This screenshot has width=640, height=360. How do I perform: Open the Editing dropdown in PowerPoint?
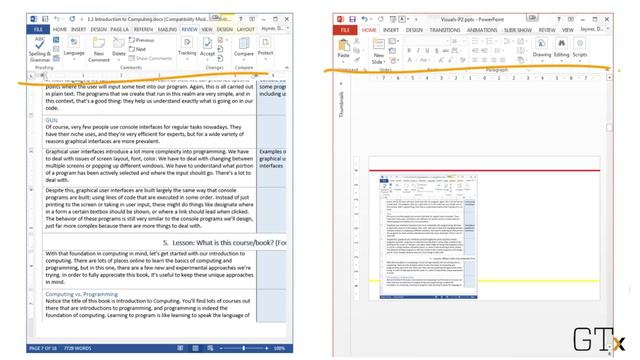561,49
